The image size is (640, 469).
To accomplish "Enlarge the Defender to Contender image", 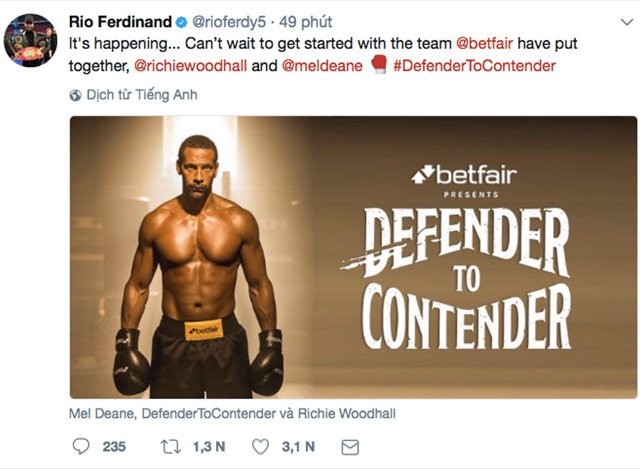I will point(352,258).
